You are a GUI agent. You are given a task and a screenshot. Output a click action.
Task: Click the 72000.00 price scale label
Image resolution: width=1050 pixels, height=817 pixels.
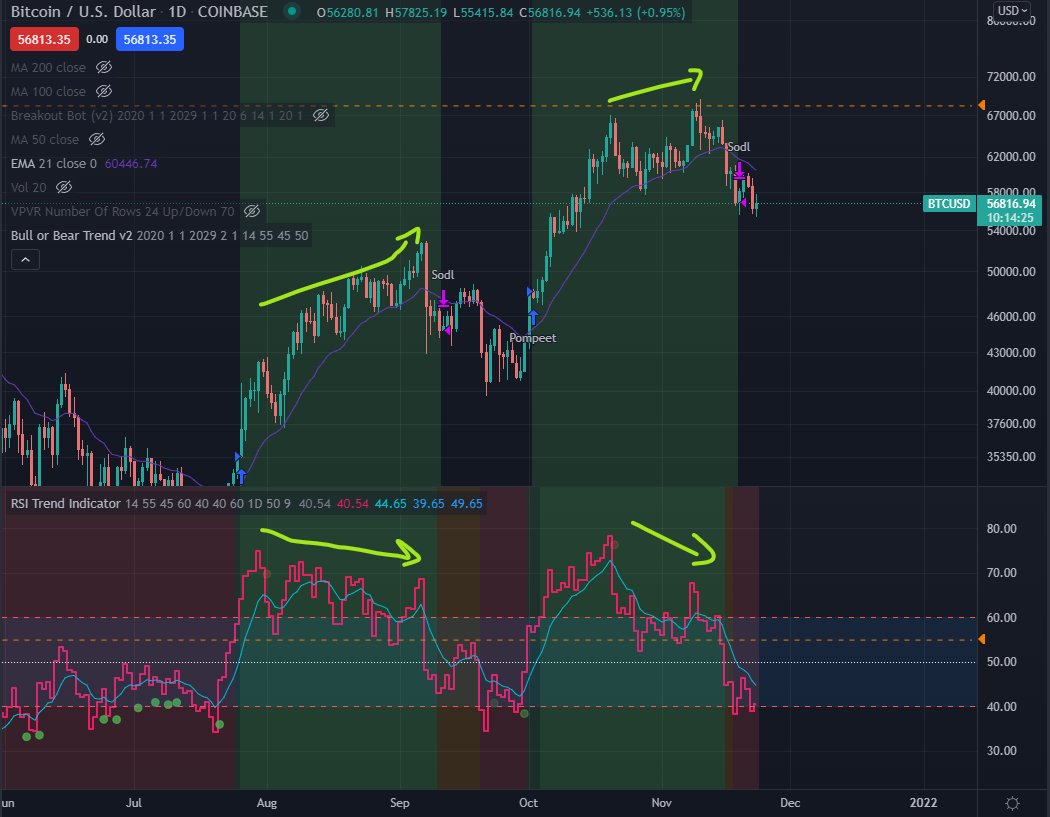[1011, 76]
